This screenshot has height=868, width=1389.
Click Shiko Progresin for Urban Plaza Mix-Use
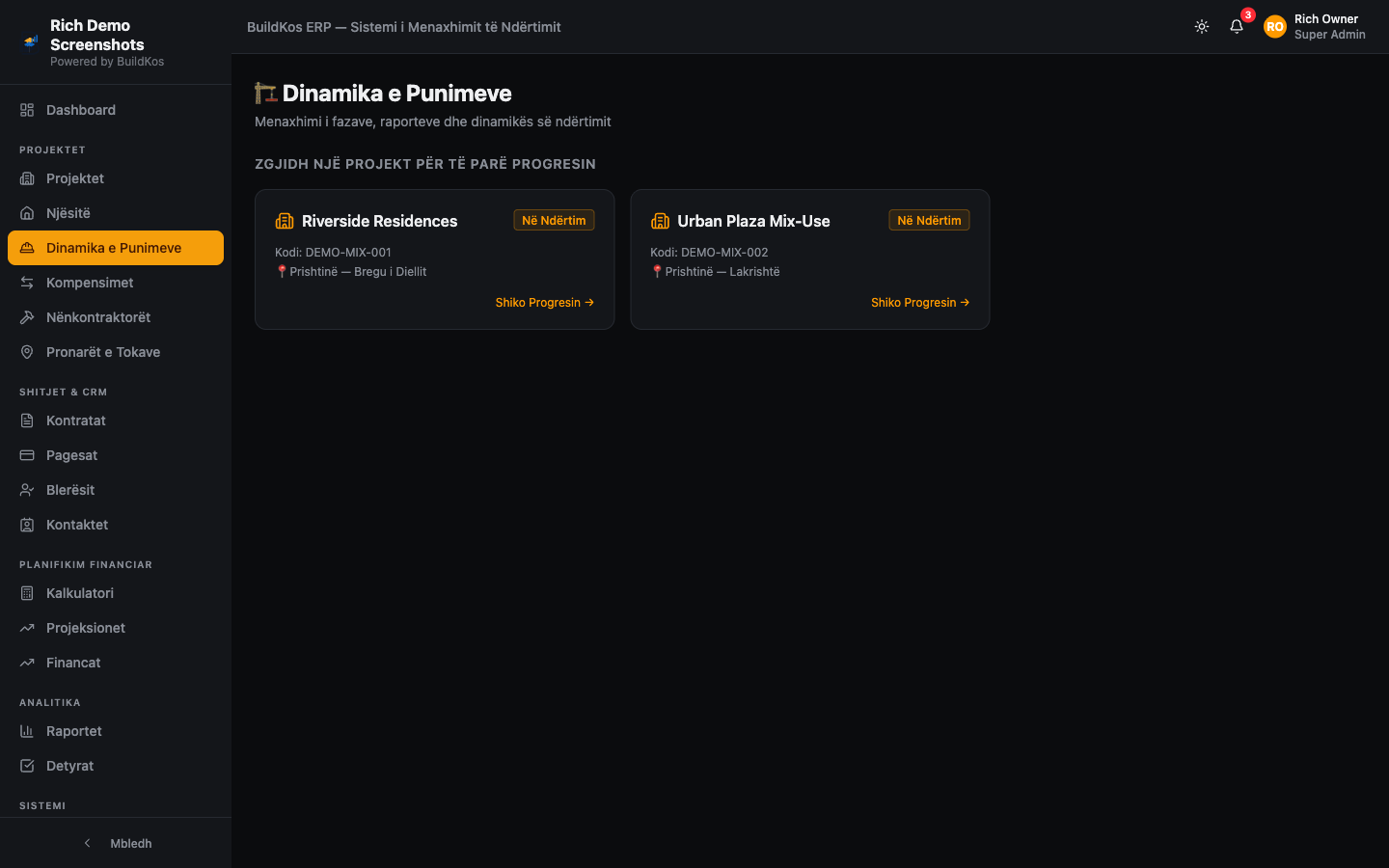click(x=920, y=303)
